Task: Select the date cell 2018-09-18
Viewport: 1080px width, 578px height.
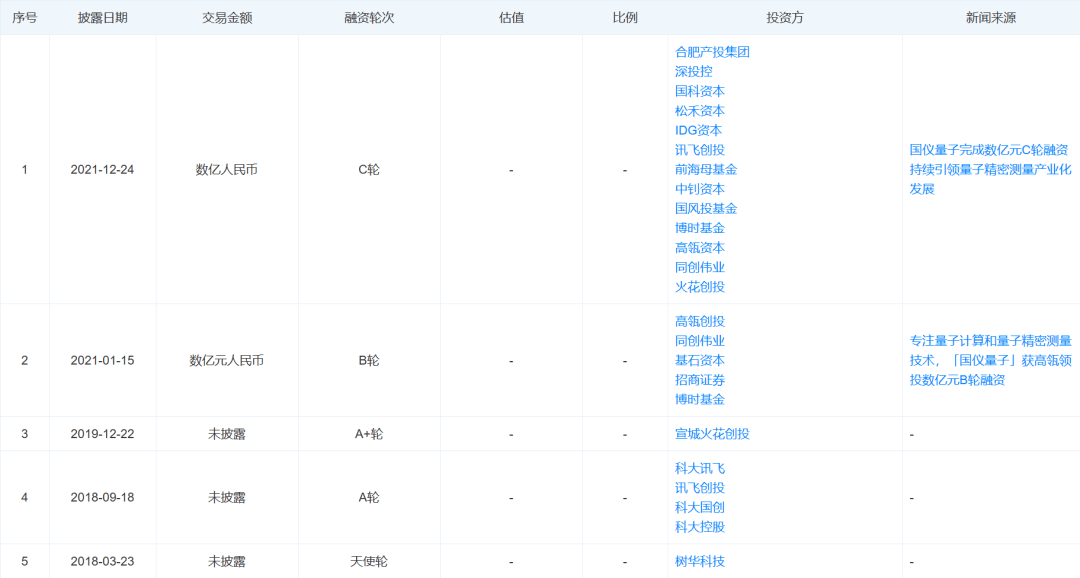Action: (102, 497)
